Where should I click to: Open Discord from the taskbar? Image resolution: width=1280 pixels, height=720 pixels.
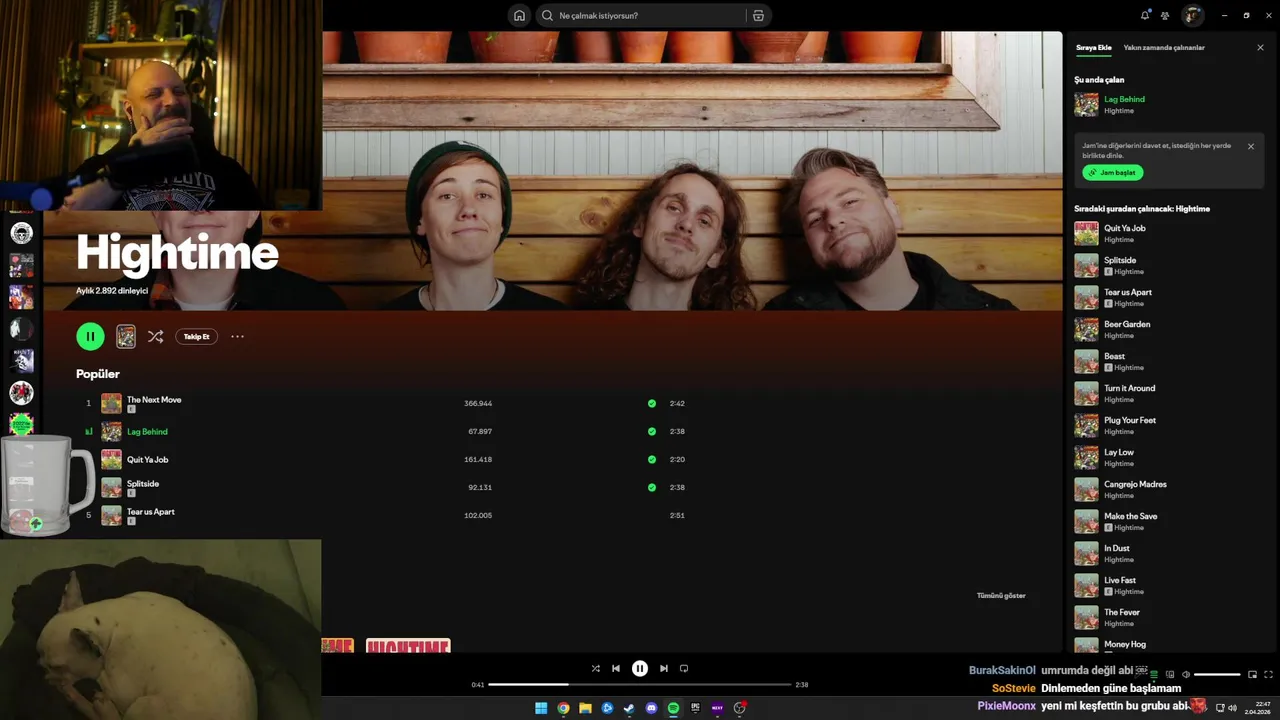coord(651,708)
